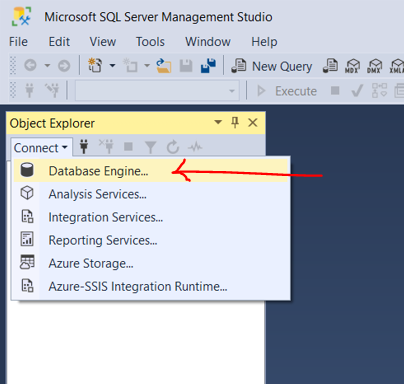Click the New Project icon
The image size is (404, 384).
pyautogui.click(x=95, y=65)
